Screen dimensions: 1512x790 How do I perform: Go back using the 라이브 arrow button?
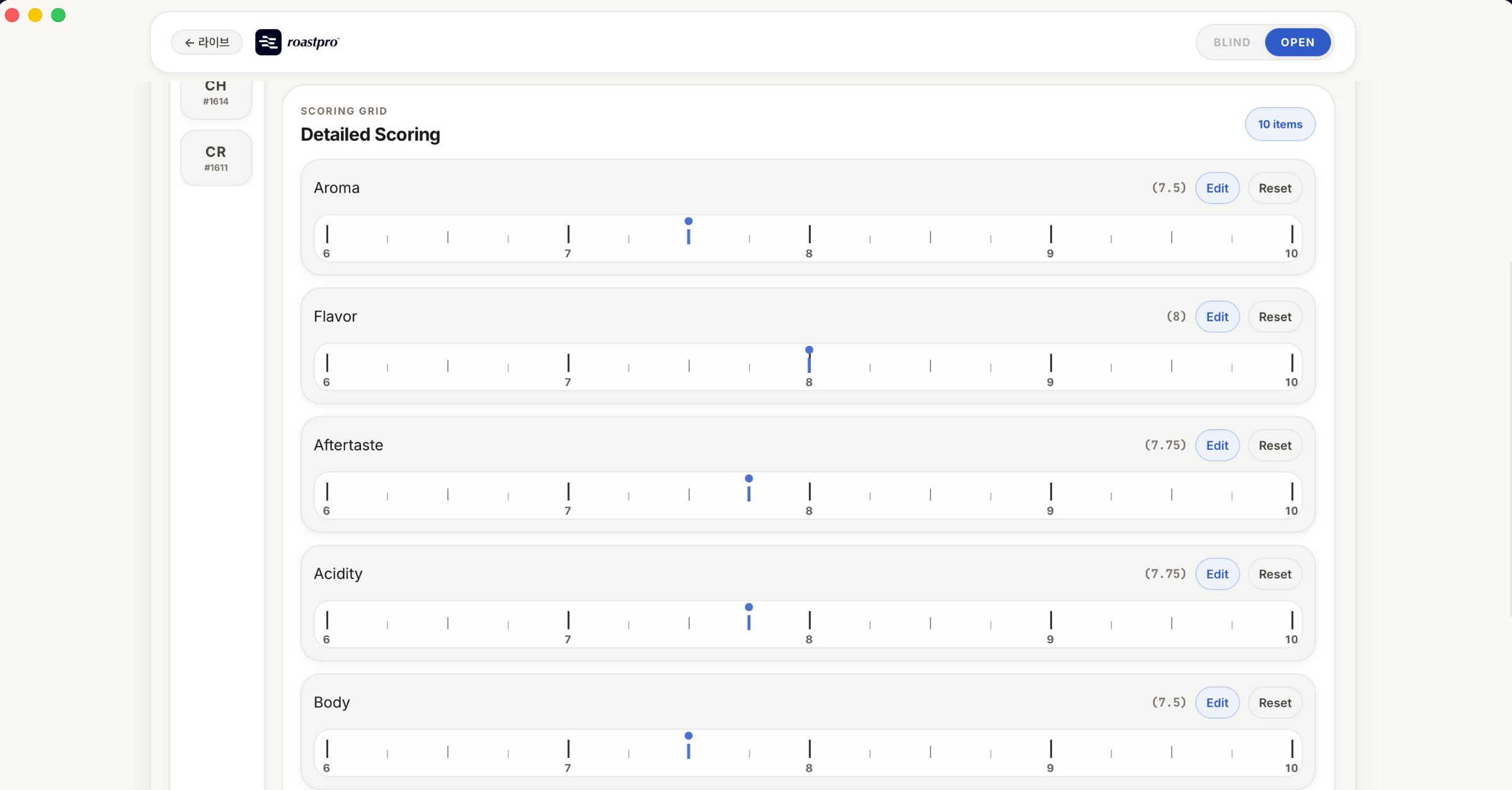point(207,42)
